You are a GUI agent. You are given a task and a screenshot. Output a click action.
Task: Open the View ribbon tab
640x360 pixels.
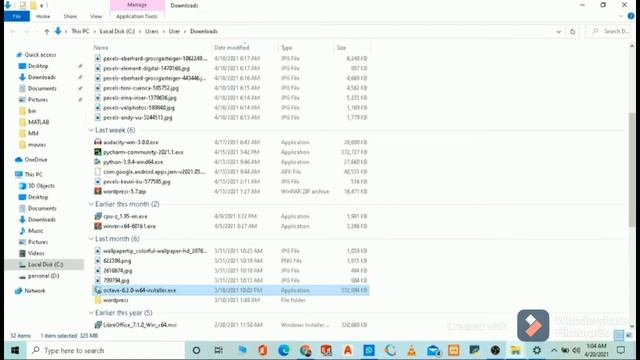96,16
